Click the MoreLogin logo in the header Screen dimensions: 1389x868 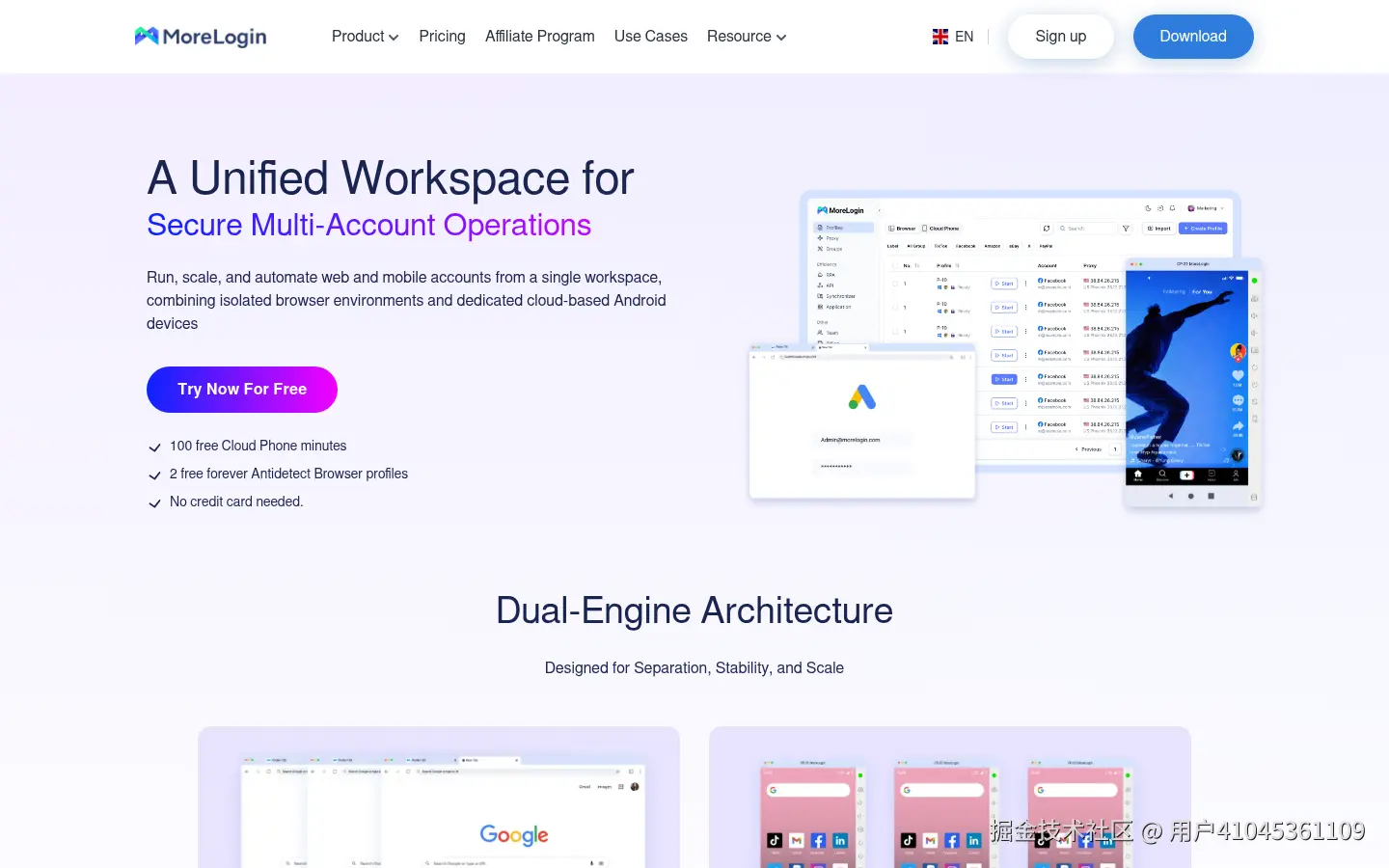(201, 37)
